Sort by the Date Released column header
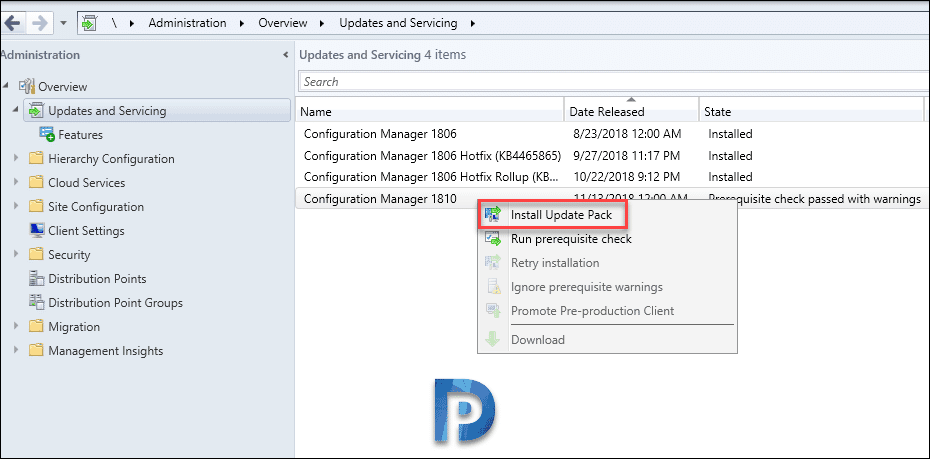 (632, 111)
